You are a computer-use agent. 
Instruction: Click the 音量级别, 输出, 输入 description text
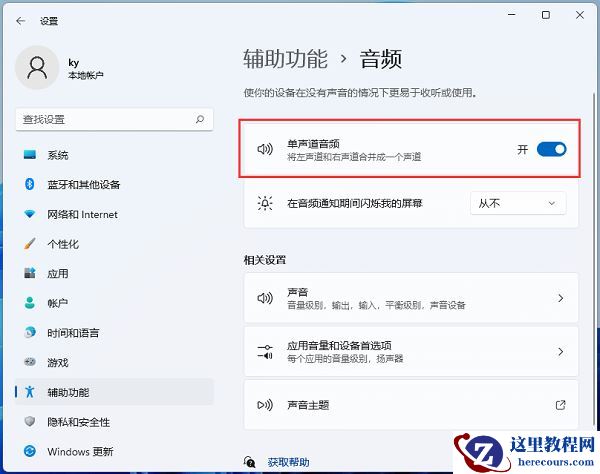[x=376, y=305]
